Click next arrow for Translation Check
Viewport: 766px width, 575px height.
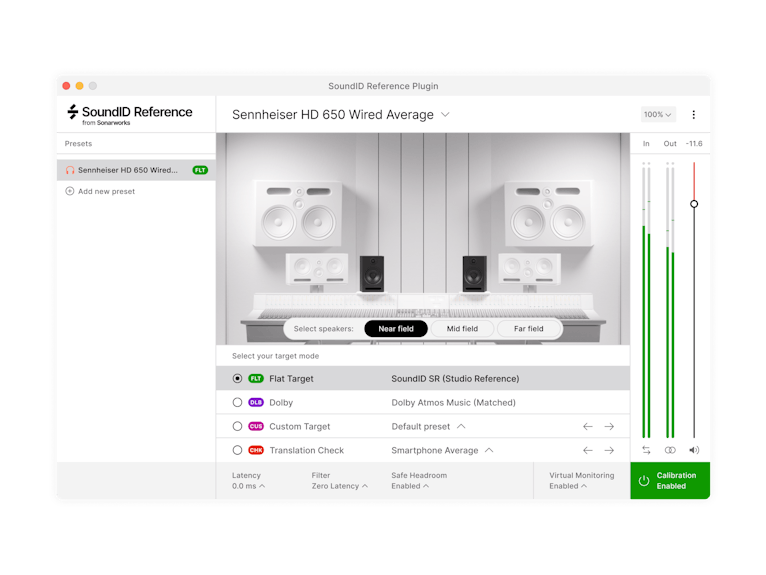(x=609, y=450)
